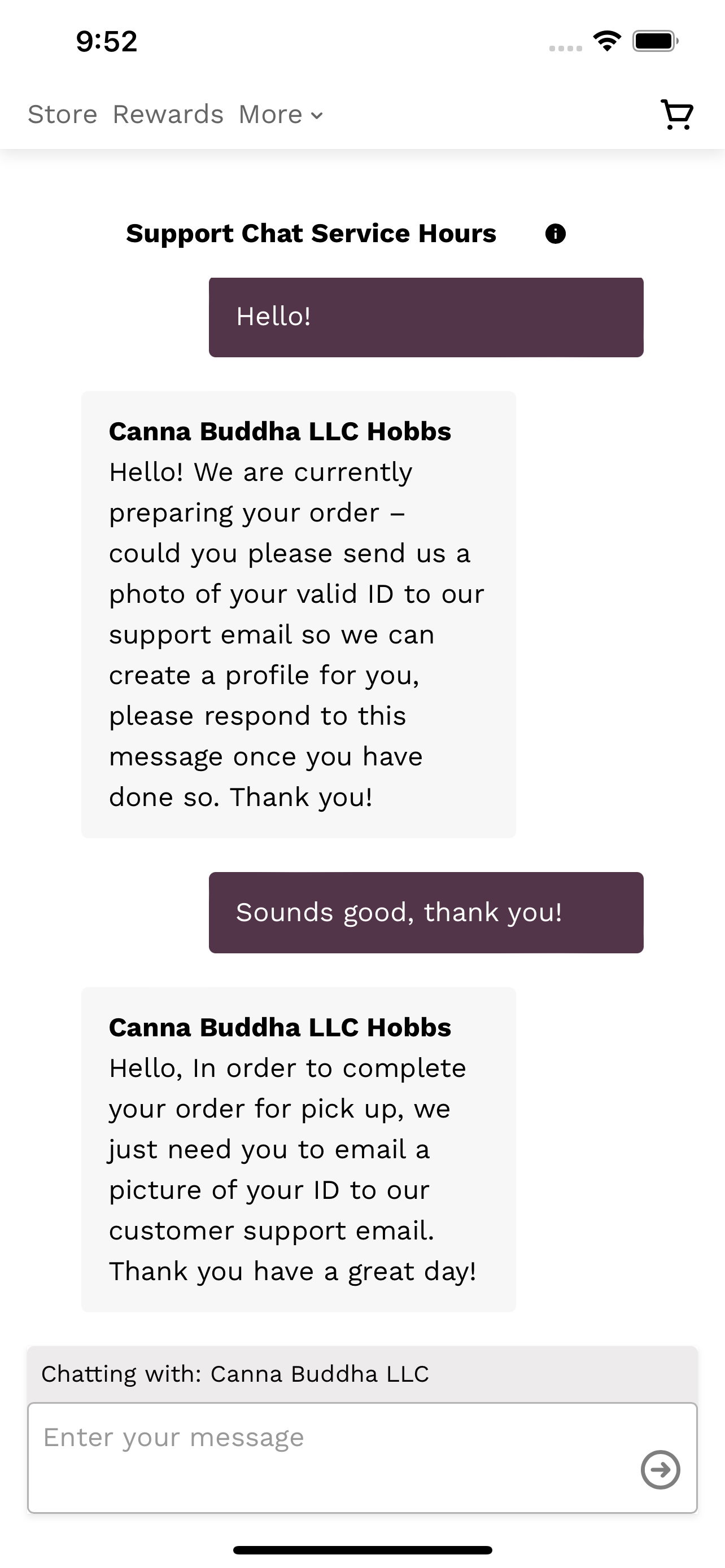This screenshot has height=1568, width=725.
Task: Tap the reply about completing pick up order
Action: [x=299, y=1150]
